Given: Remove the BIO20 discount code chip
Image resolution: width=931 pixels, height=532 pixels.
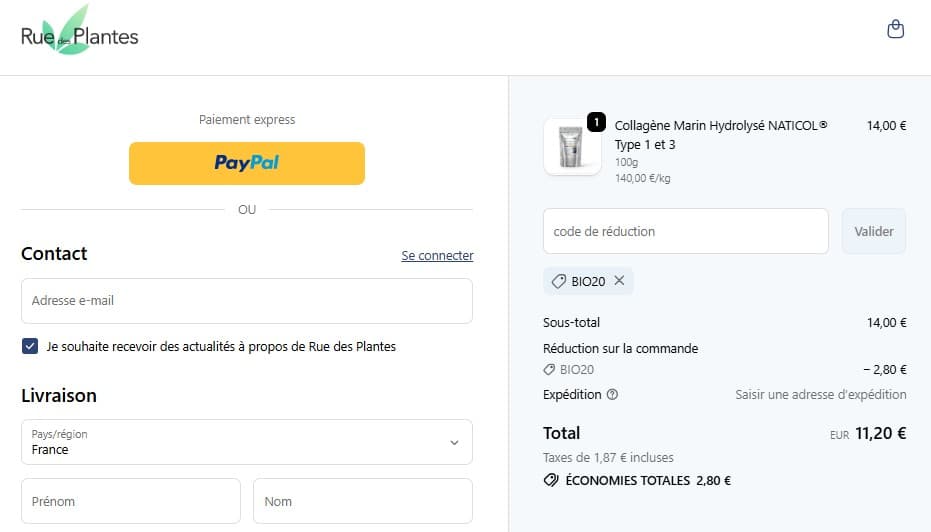Looking at the screenshot, I should (619, 281).
